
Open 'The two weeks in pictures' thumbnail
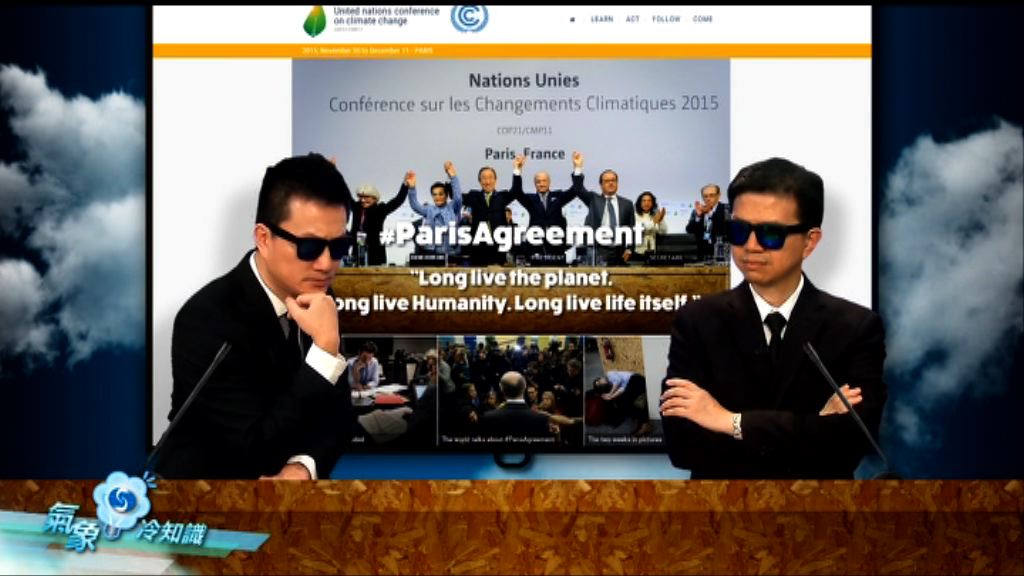tap(625, 390)
